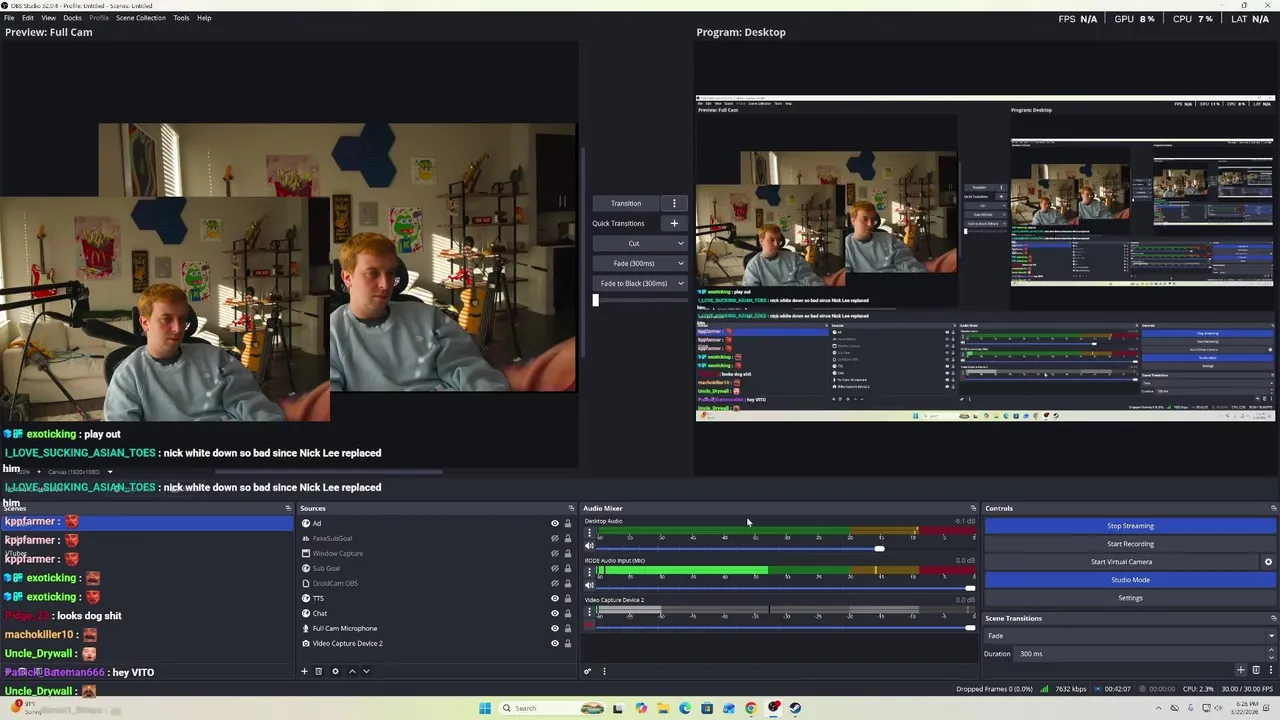Remove scene transition with trash icon
This screenshot has width=1280, height=720.
(1256, 670)
